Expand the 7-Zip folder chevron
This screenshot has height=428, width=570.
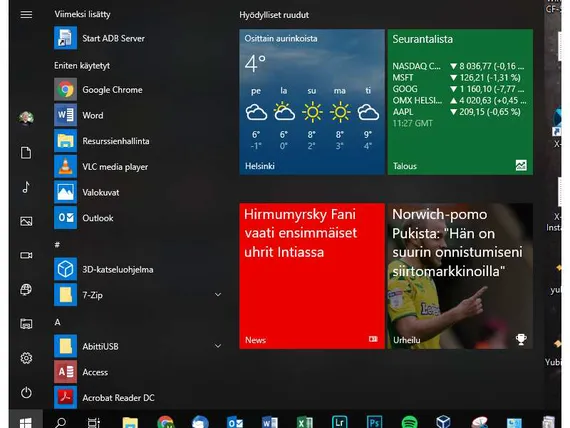point(218,295)
